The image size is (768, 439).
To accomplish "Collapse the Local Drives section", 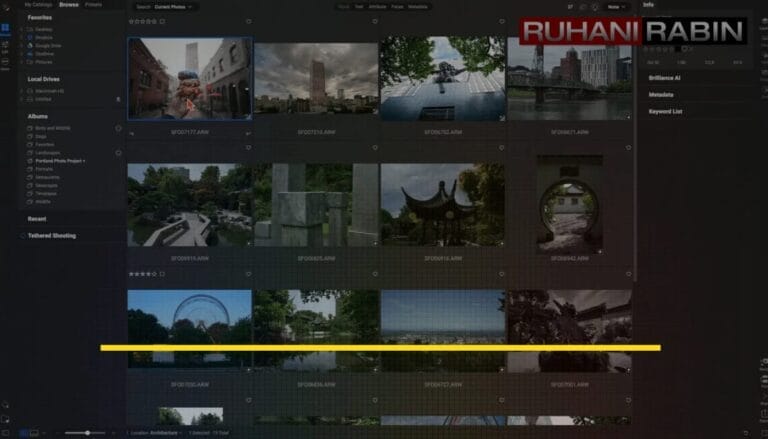I will click(44, 79).
